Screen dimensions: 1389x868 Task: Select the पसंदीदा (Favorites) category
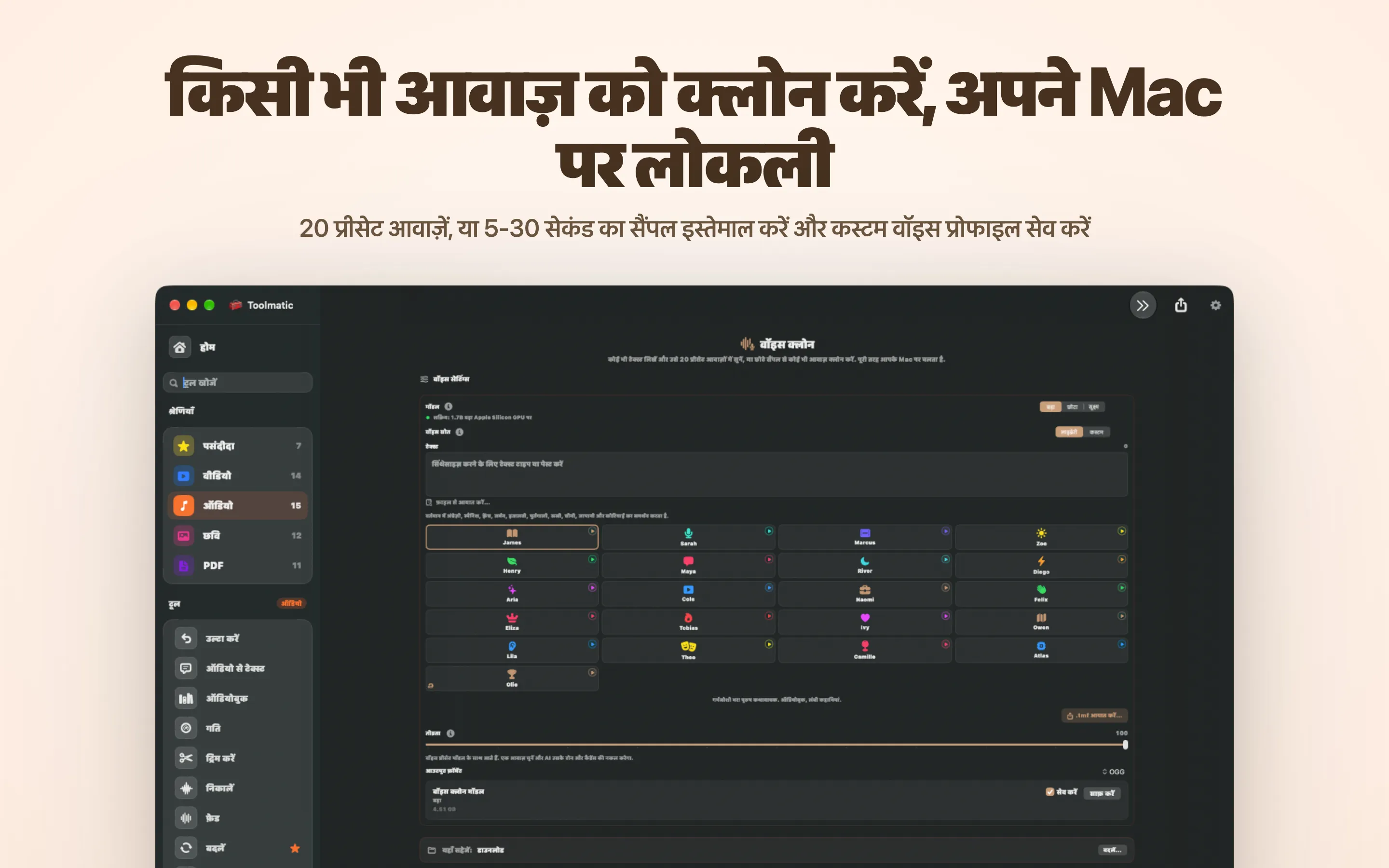pyautogui.click(x=238, y=446)
